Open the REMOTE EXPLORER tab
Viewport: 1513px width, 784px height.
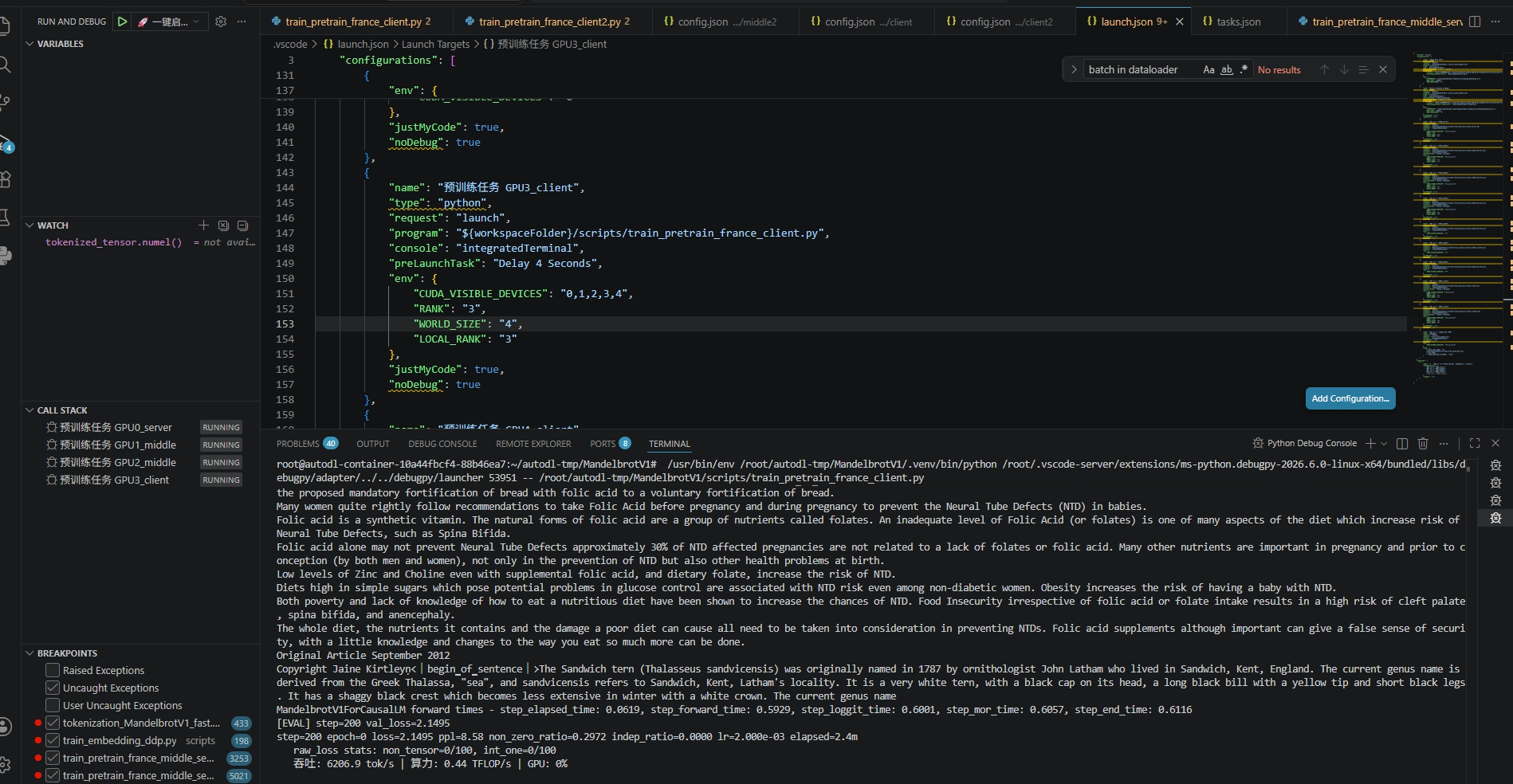[533, 444]
